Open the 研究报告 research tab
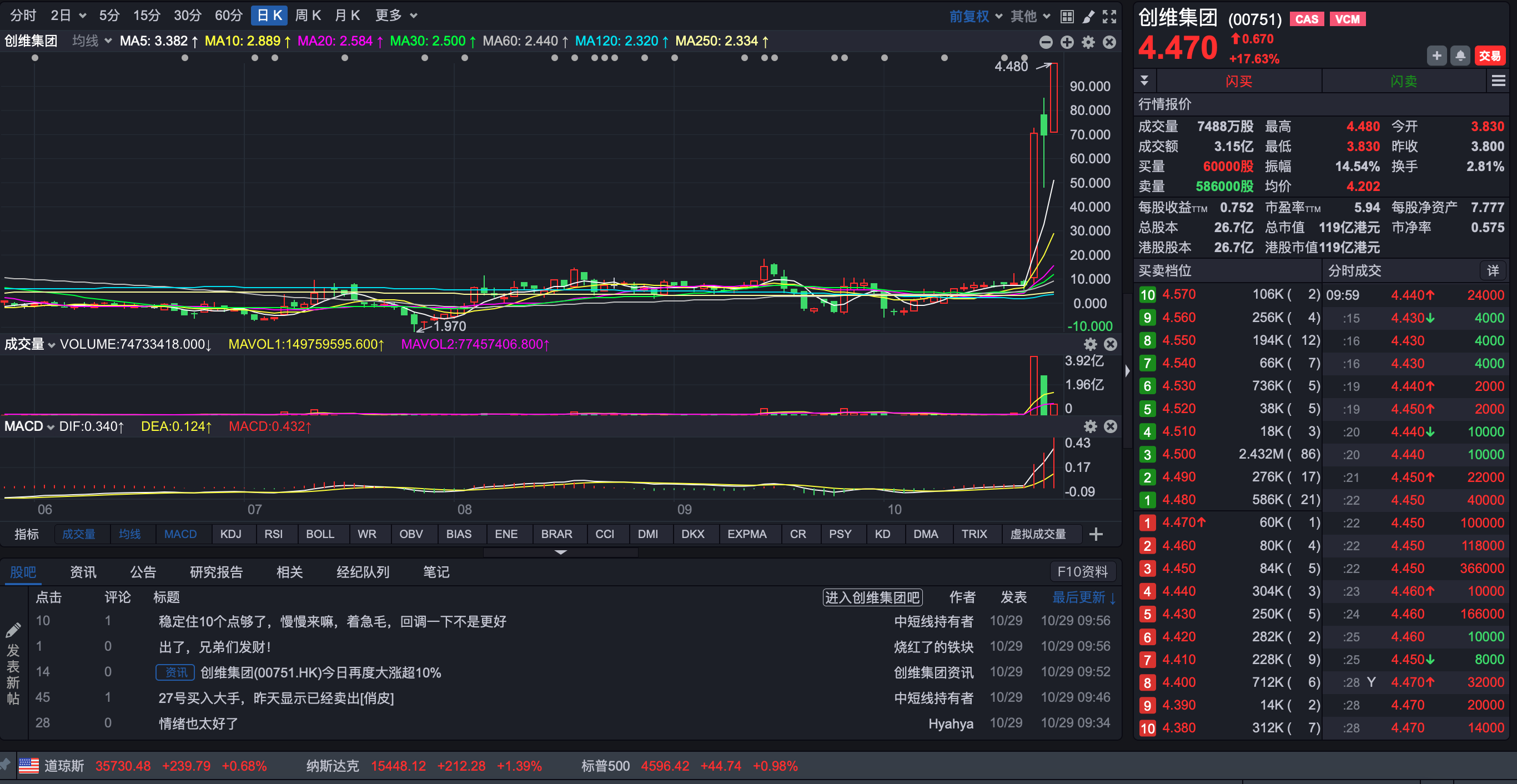 pos(216,572)
